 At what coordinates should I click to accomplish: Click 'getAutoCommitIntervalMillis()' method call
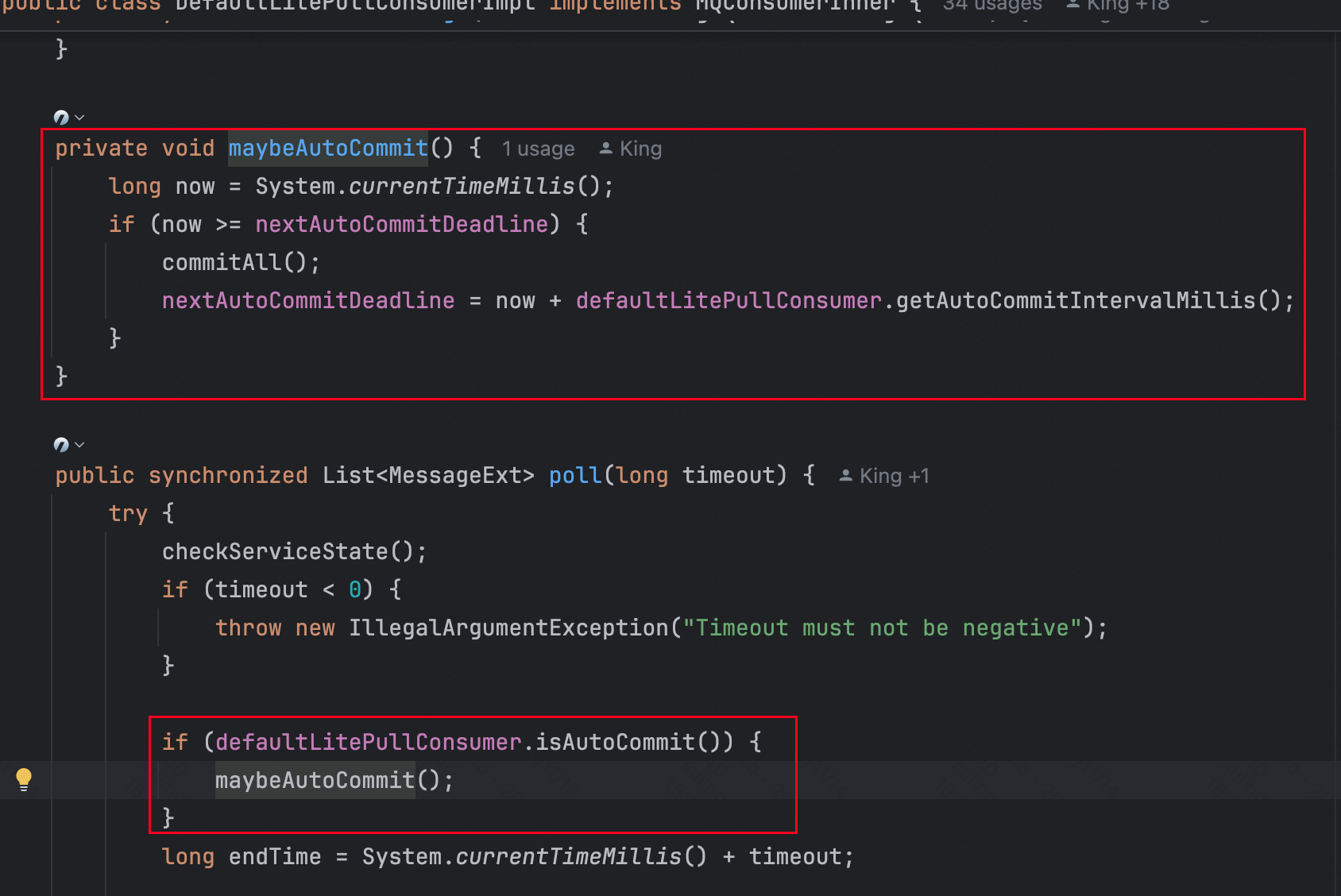point(1088,301)
